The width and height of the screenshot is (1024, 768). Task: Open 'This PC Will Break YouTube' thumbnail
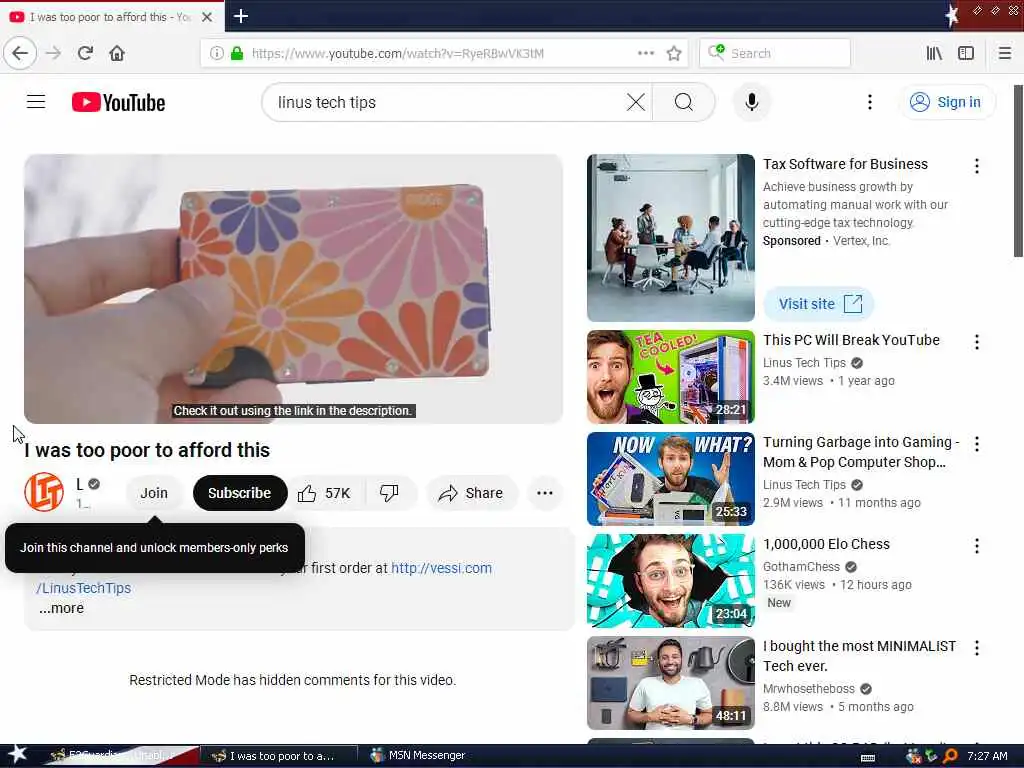[671, 377]
